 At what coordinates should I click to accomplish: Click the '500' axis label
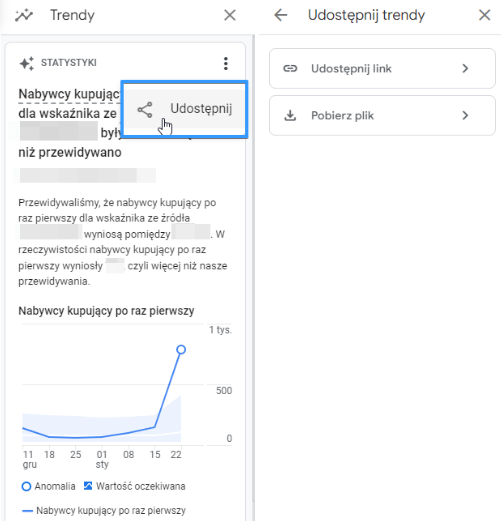[224, 390]
